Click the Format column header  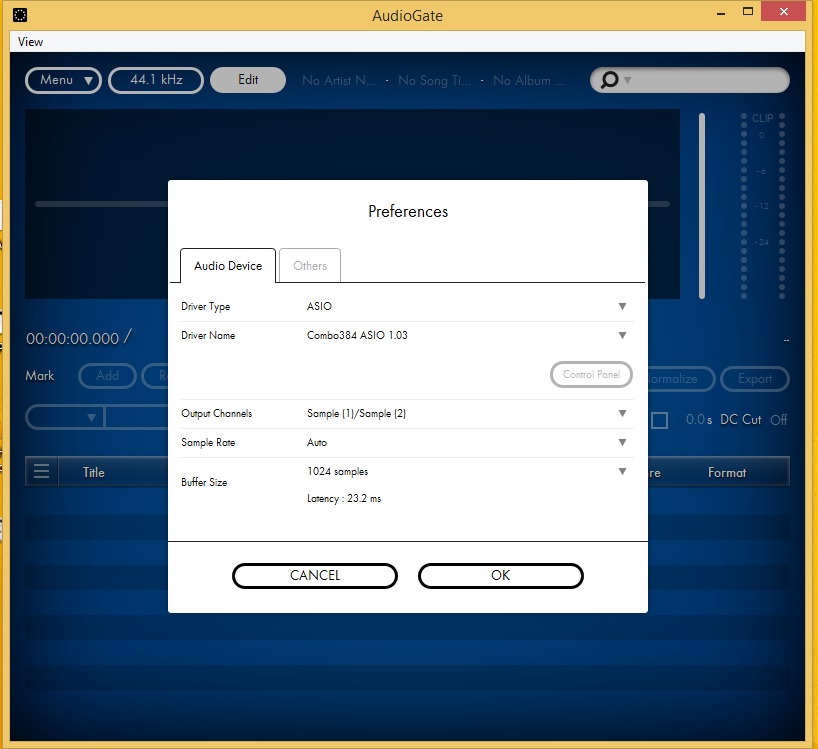[x=727, y=473]
